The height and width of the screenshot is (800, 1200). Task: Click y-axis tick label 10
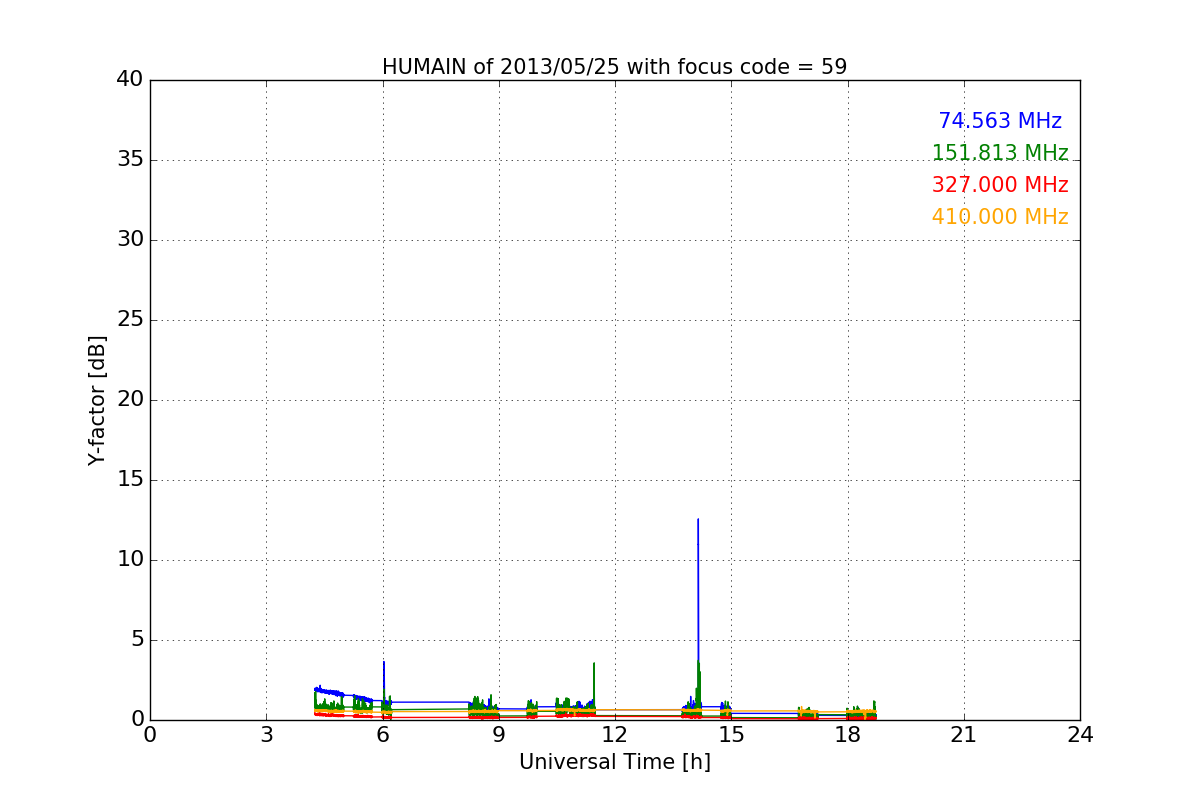point(130,559)
